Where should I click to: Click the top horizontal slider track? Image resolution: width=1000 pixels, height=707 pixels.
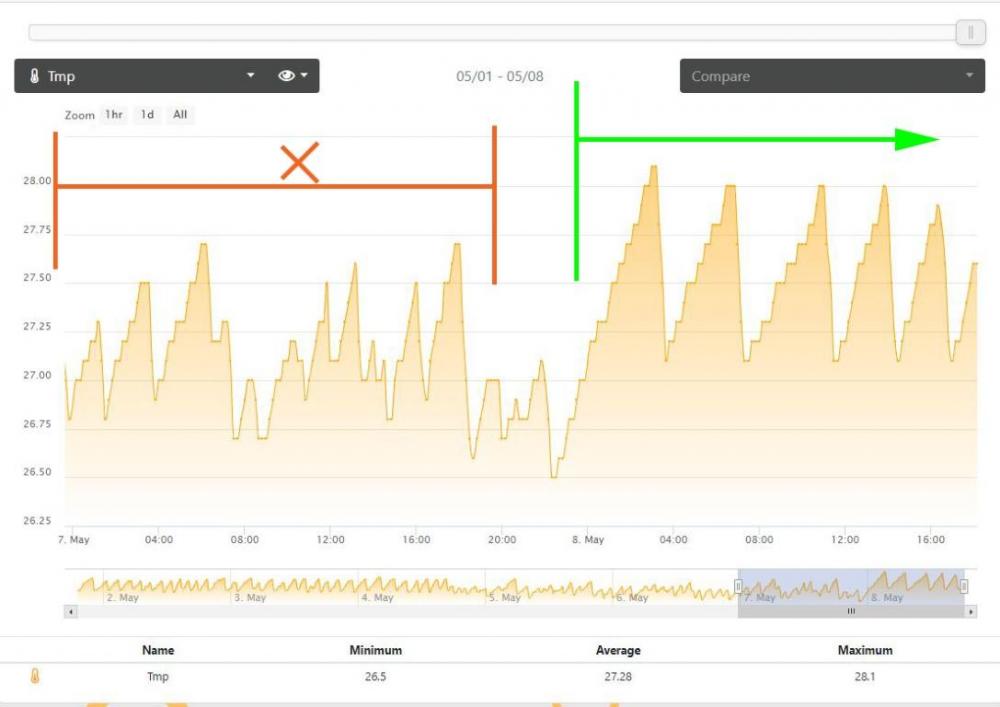pos(492,33)
